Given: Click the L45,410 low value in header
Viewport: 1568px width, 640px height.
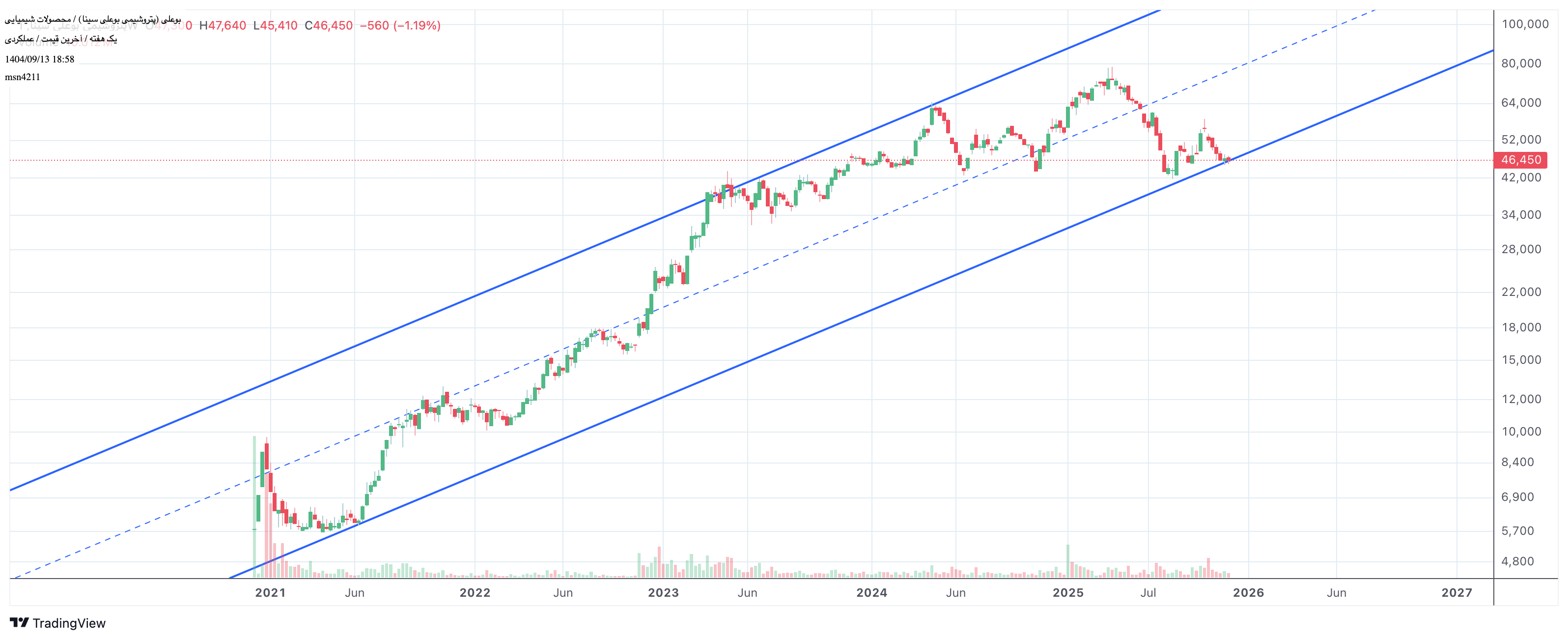Looking at the screenshot, I should (x=275, y=26).
